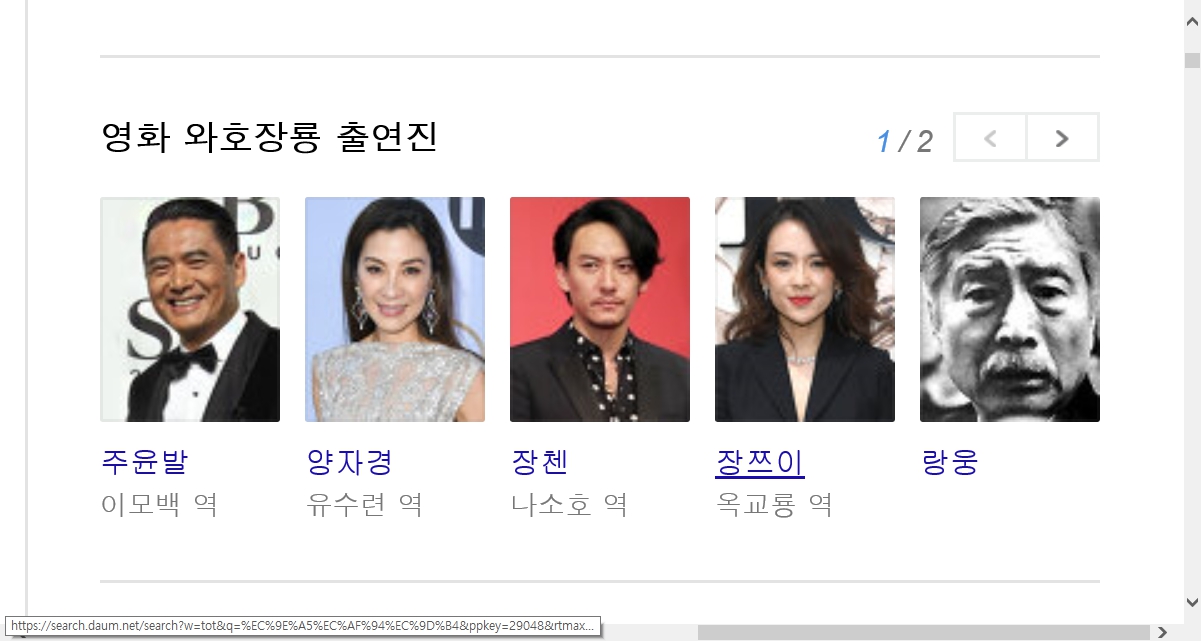Click the 이모백 역 role text
Image resolution: width=1201 pixels, height=641 pixels.
[x=159, y=504]
